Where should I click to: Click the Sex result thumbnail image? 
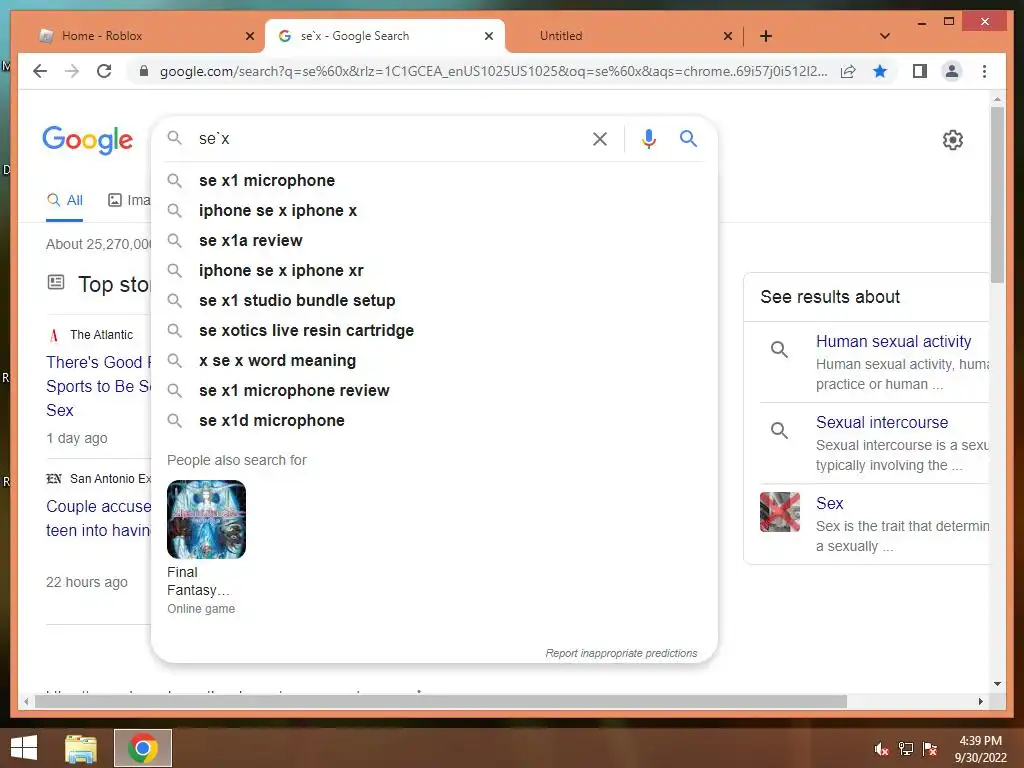pos(780,512)
